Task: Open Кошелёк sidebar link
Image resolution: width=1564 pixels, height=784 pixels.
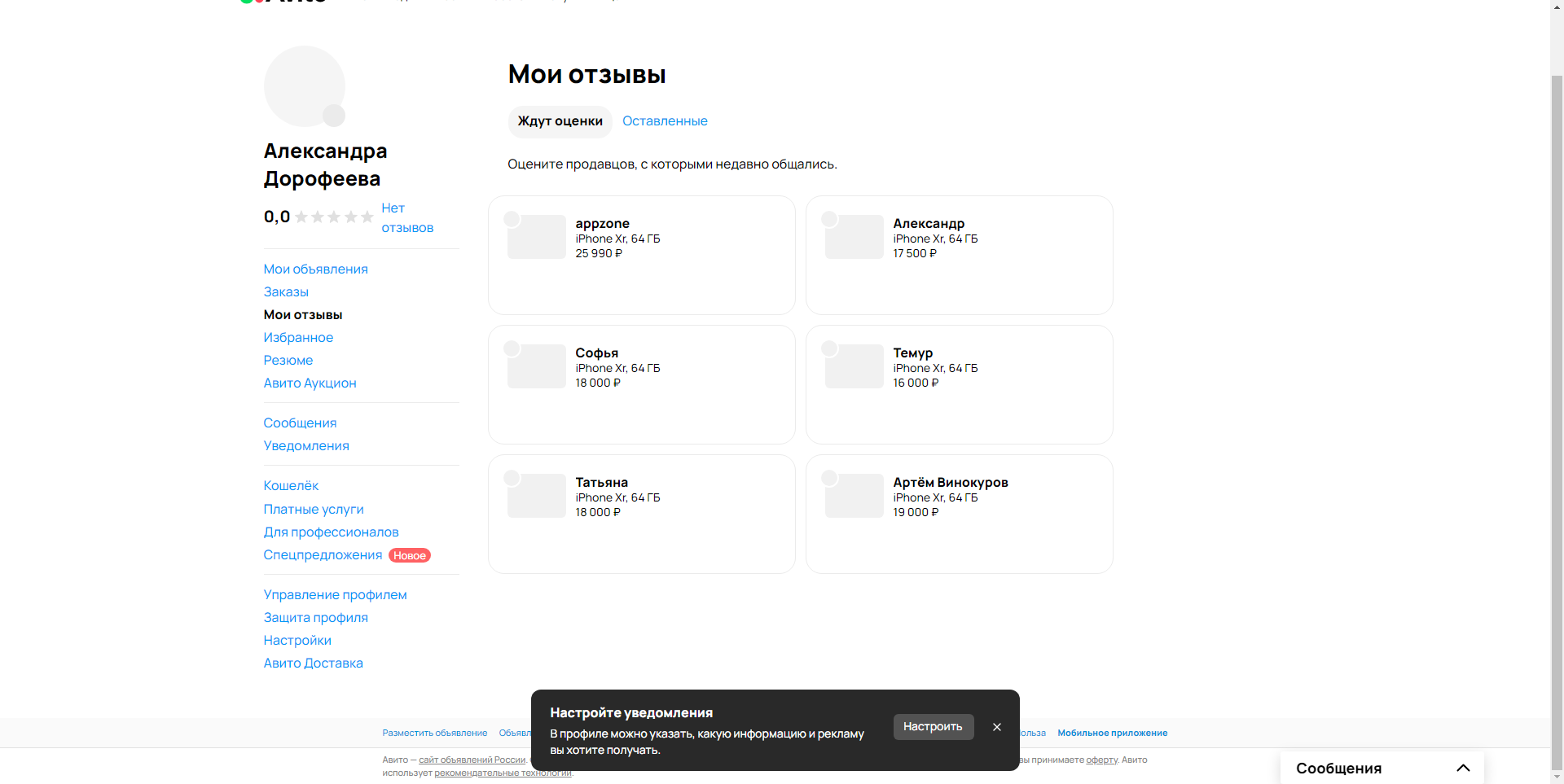Action: (291, 486)
